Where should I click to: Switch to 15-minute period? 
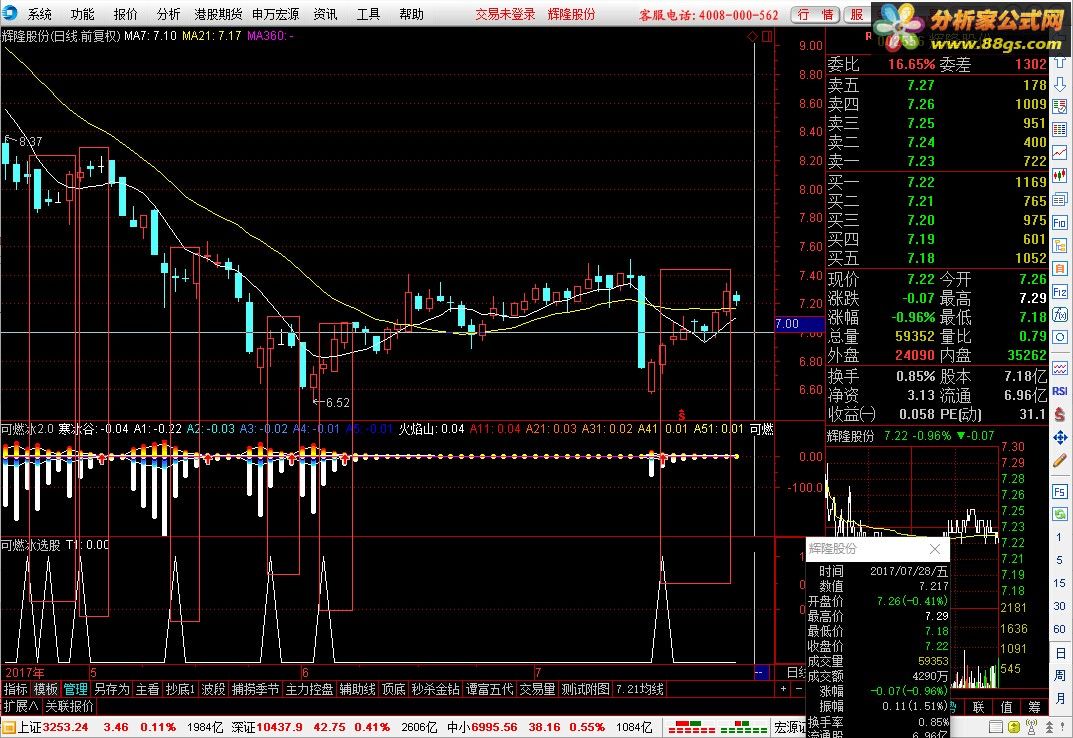[1060, 583]
